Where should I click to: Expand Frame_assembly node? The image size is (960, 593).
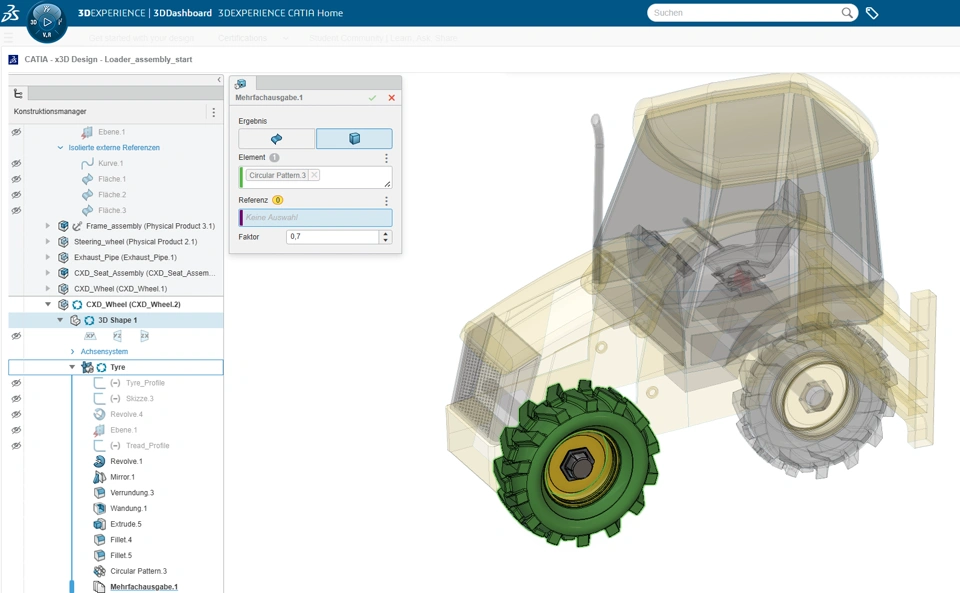pyautogui.click(x=48, y=226)
